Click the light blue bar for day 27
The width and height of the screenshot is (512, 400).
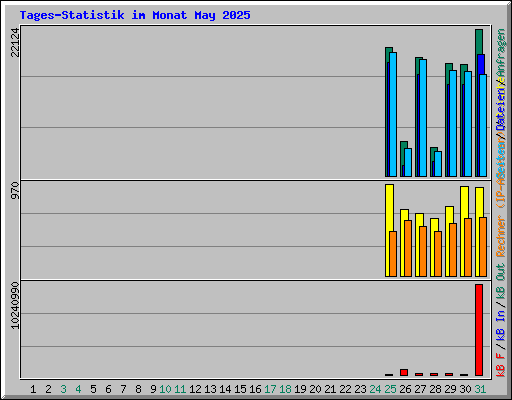[423, 118]
